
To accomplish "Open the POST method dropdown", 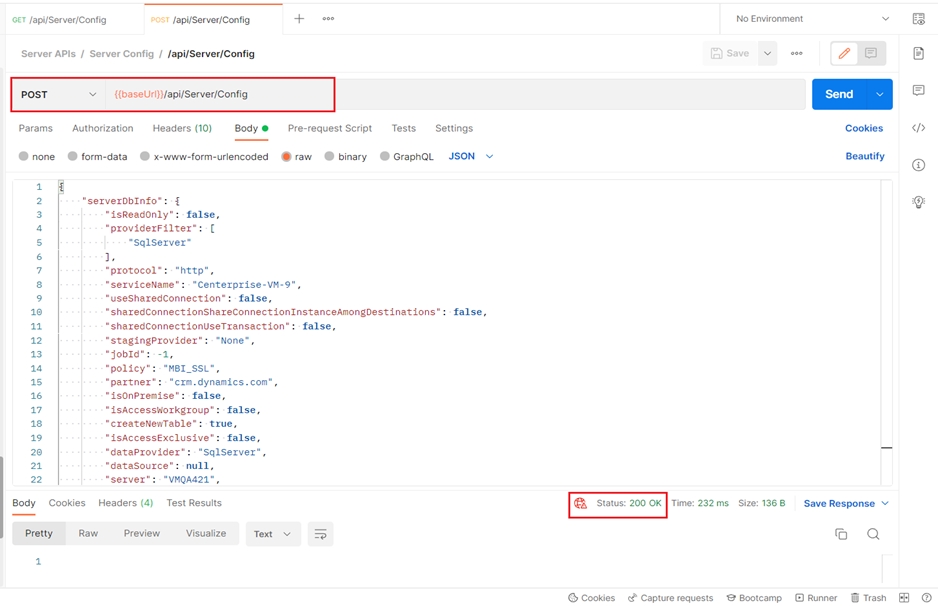I will 59,95.
